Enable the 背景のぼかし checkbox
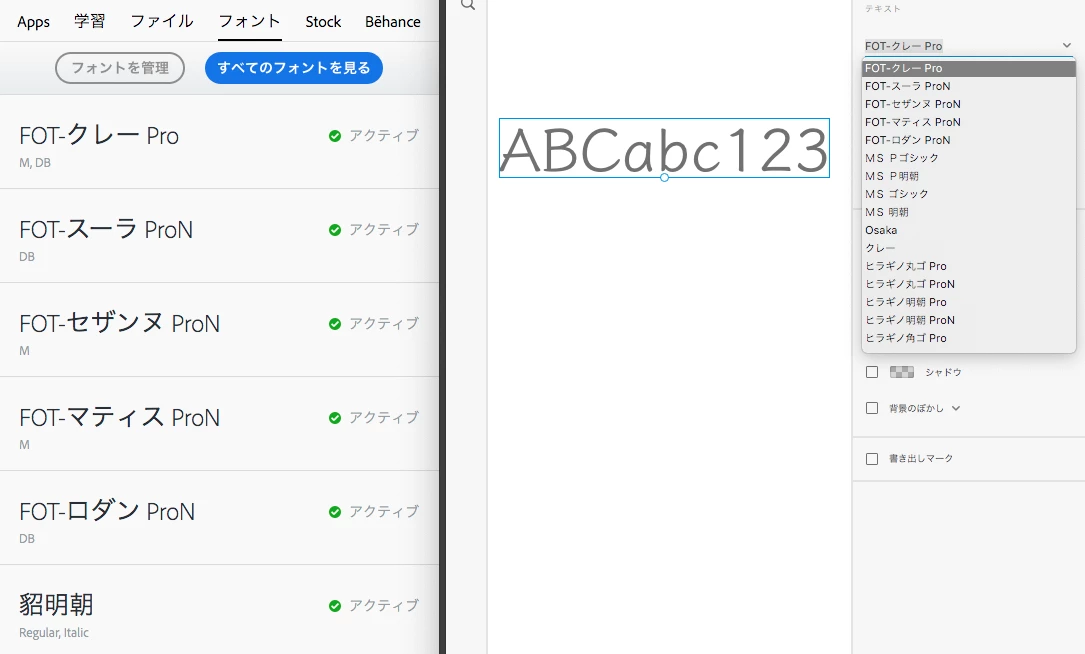1085x654 pixels. tap(872, 408)
